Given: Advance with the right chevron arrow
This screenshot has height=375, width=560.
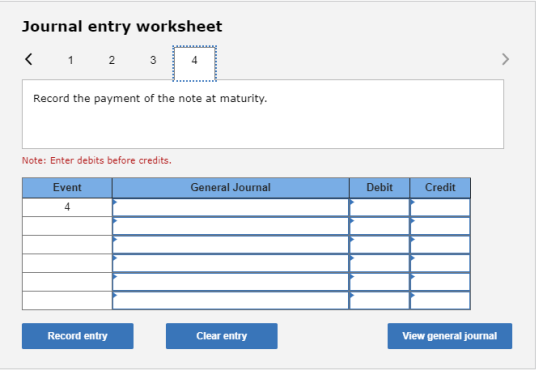Looking at the screenshot, I should click(x=505, y=59).
